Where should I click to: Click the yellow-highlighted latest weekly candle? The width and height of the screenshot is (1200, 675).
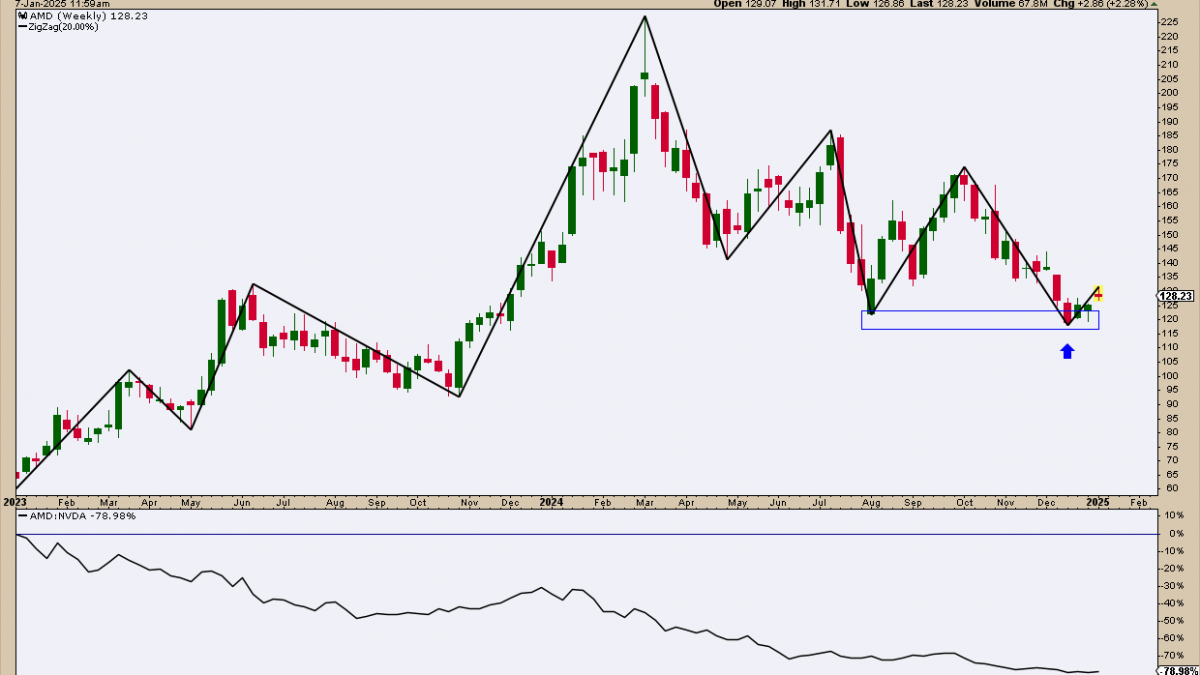(x=1098, y=294)
